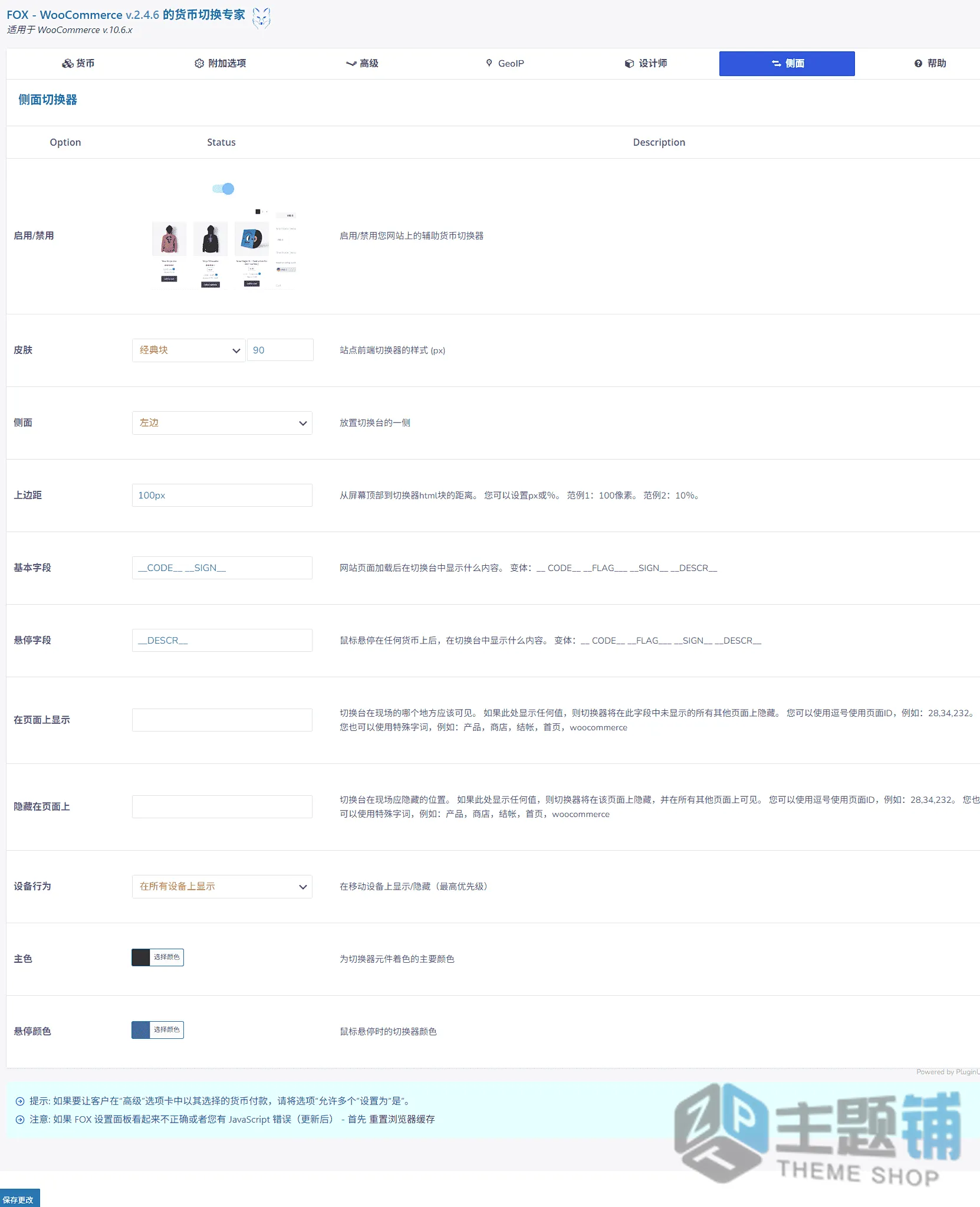
Task: Open the 帮助 tab
Action: (930, 64)
